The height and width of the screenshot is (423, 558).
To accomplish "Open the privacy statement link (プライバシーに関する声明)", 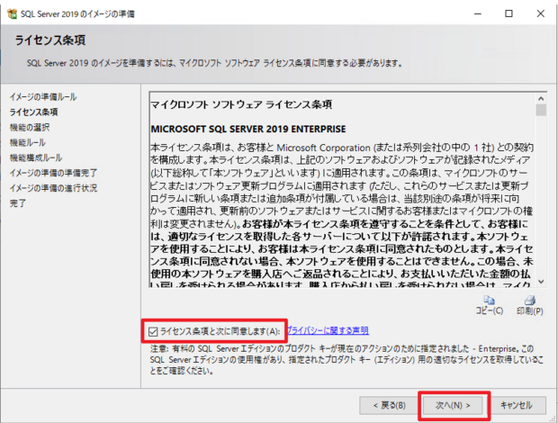I will [327, 331].
